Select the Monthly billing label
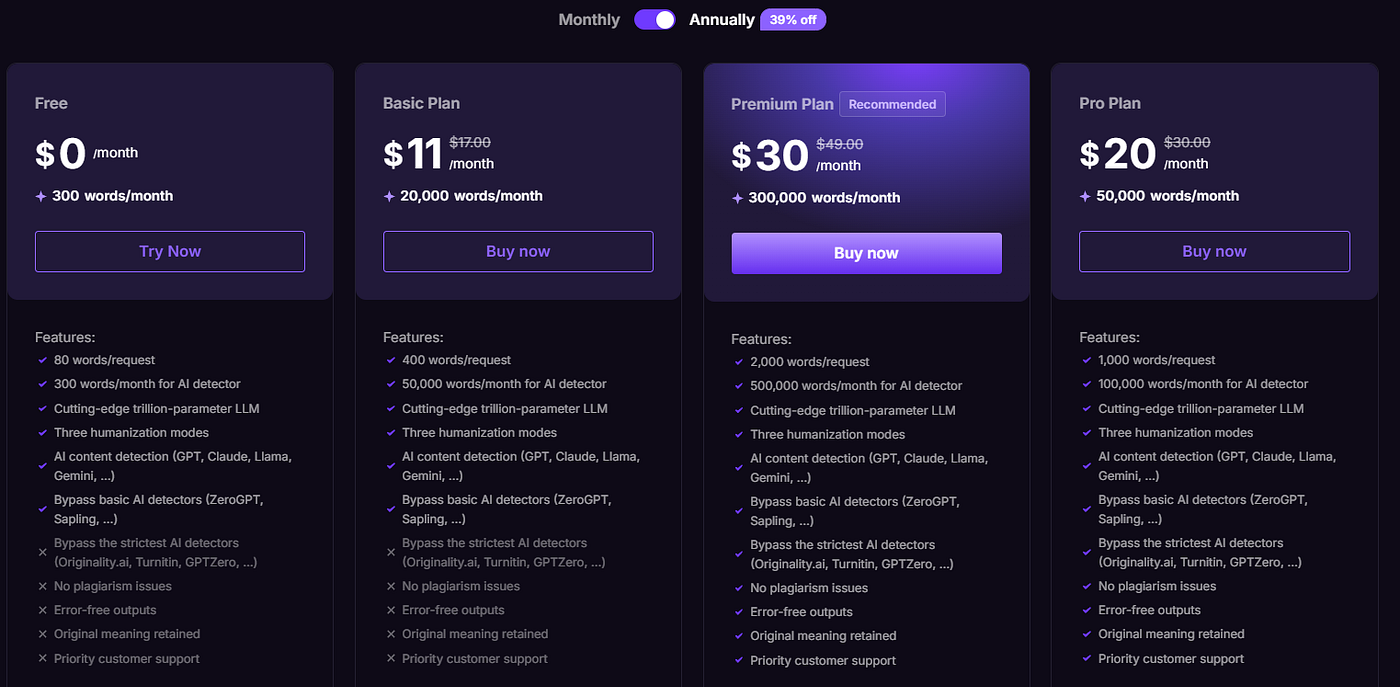Viewport: 1400px width, 687px height. click(x=589, y=20)
